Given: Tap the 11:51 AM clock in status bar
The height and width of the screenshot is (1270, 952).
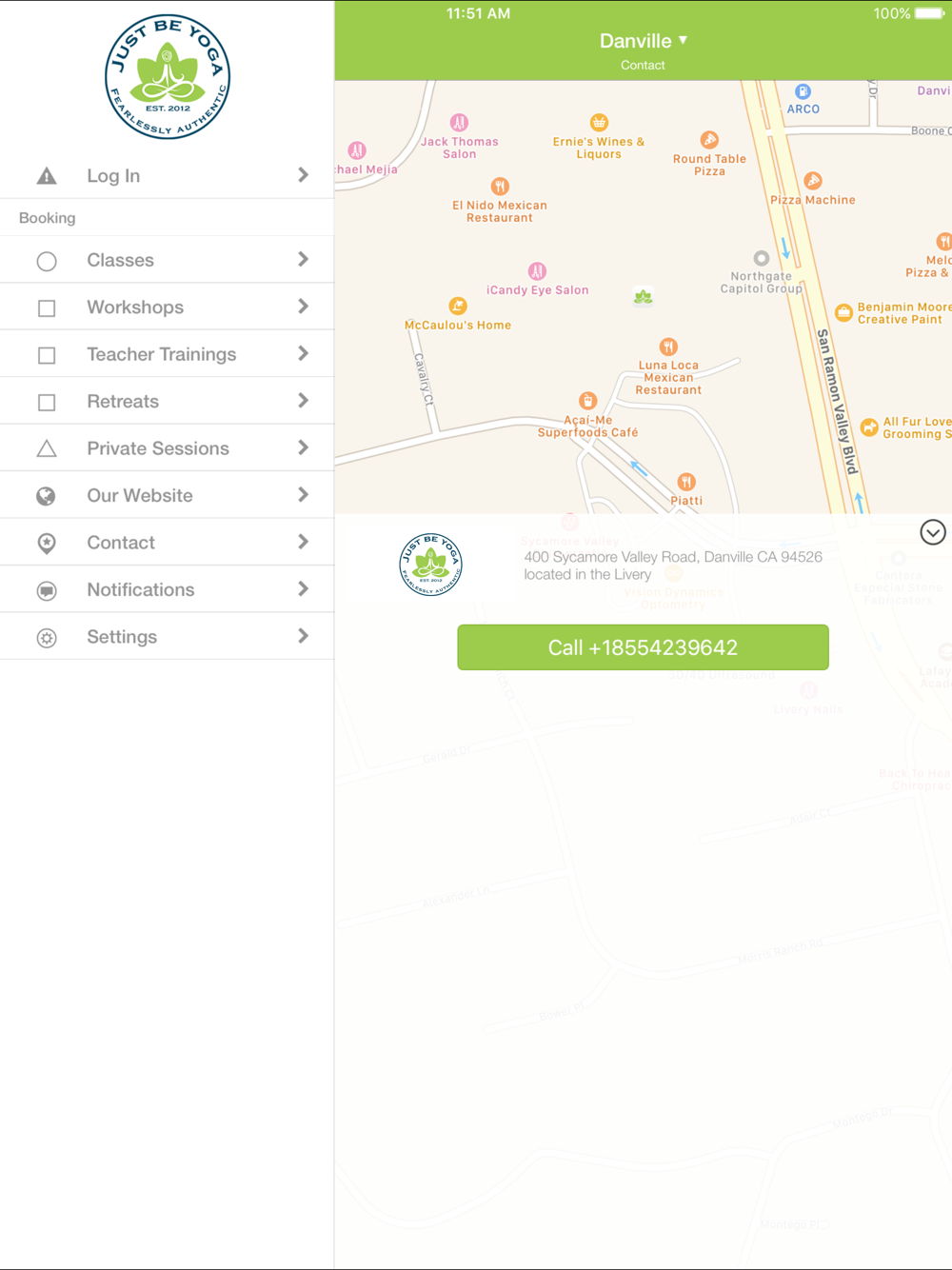Looking at the screenshot, I should [479, 13].
